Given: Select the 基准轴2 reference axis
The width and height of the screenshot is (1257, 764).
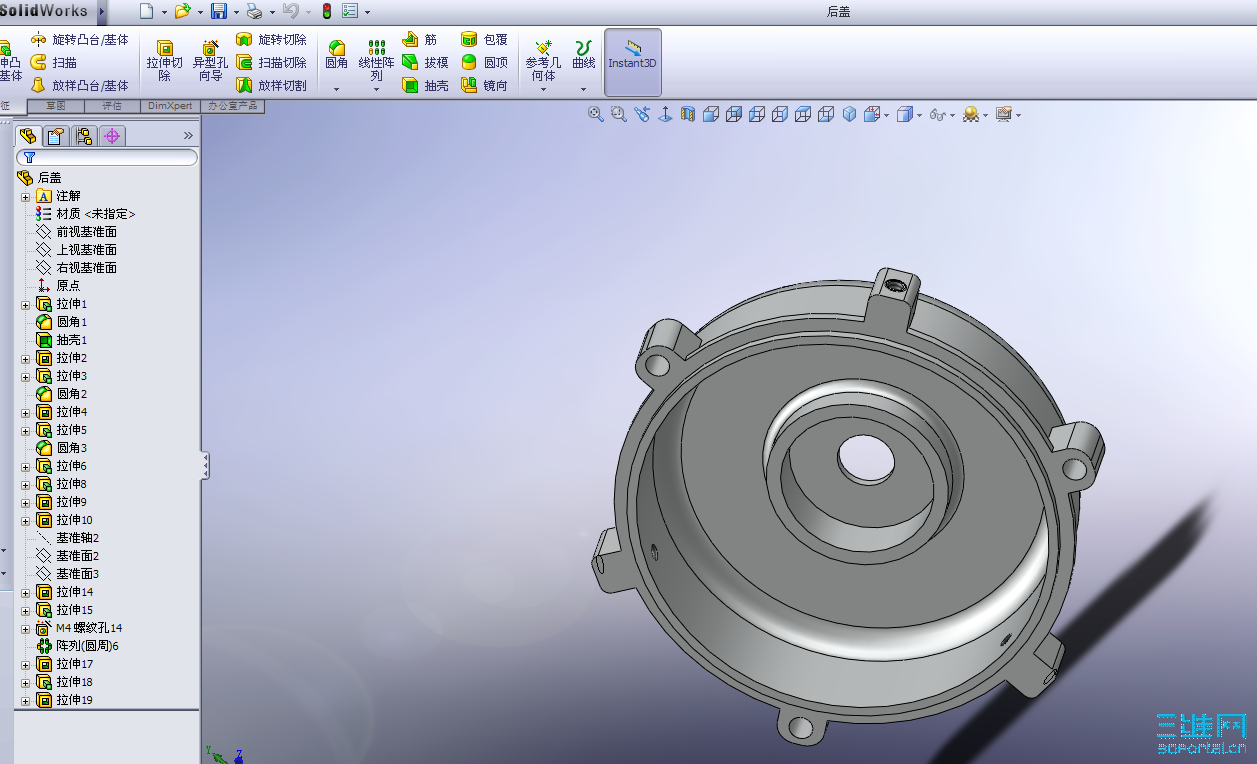Looking at the screenshot, I should pos(67,538).
